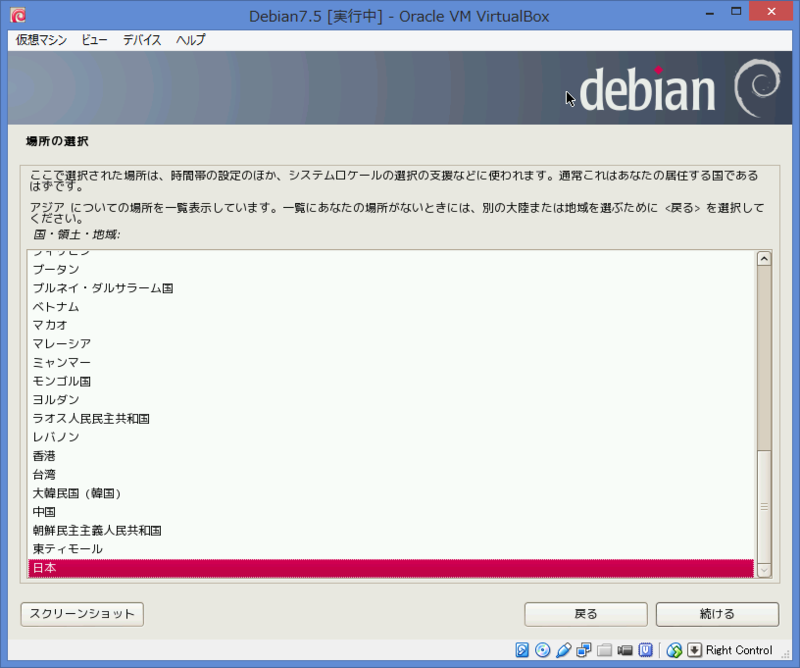Click the virtualization features chip icon
Viewport: 800px width, 668px height.
[645, 650]
